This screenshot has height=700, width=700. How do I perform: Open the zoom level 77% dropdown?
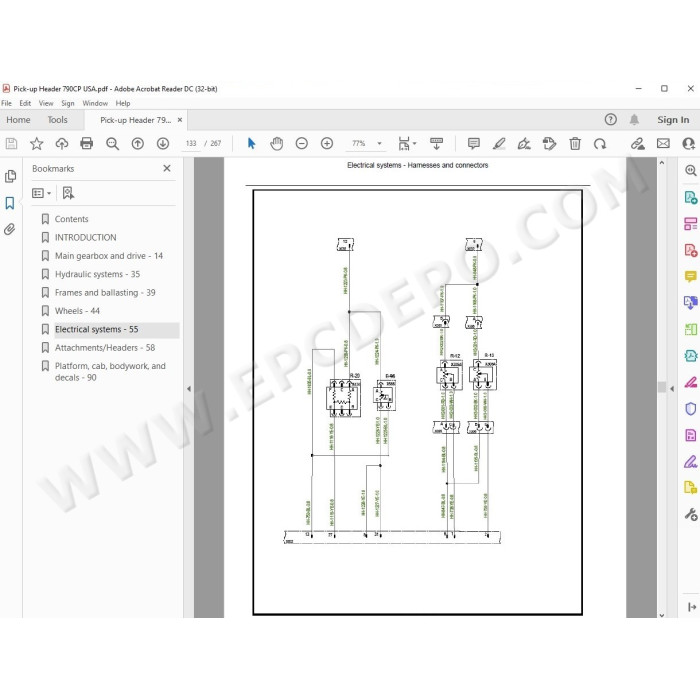(x=379, y=143)
